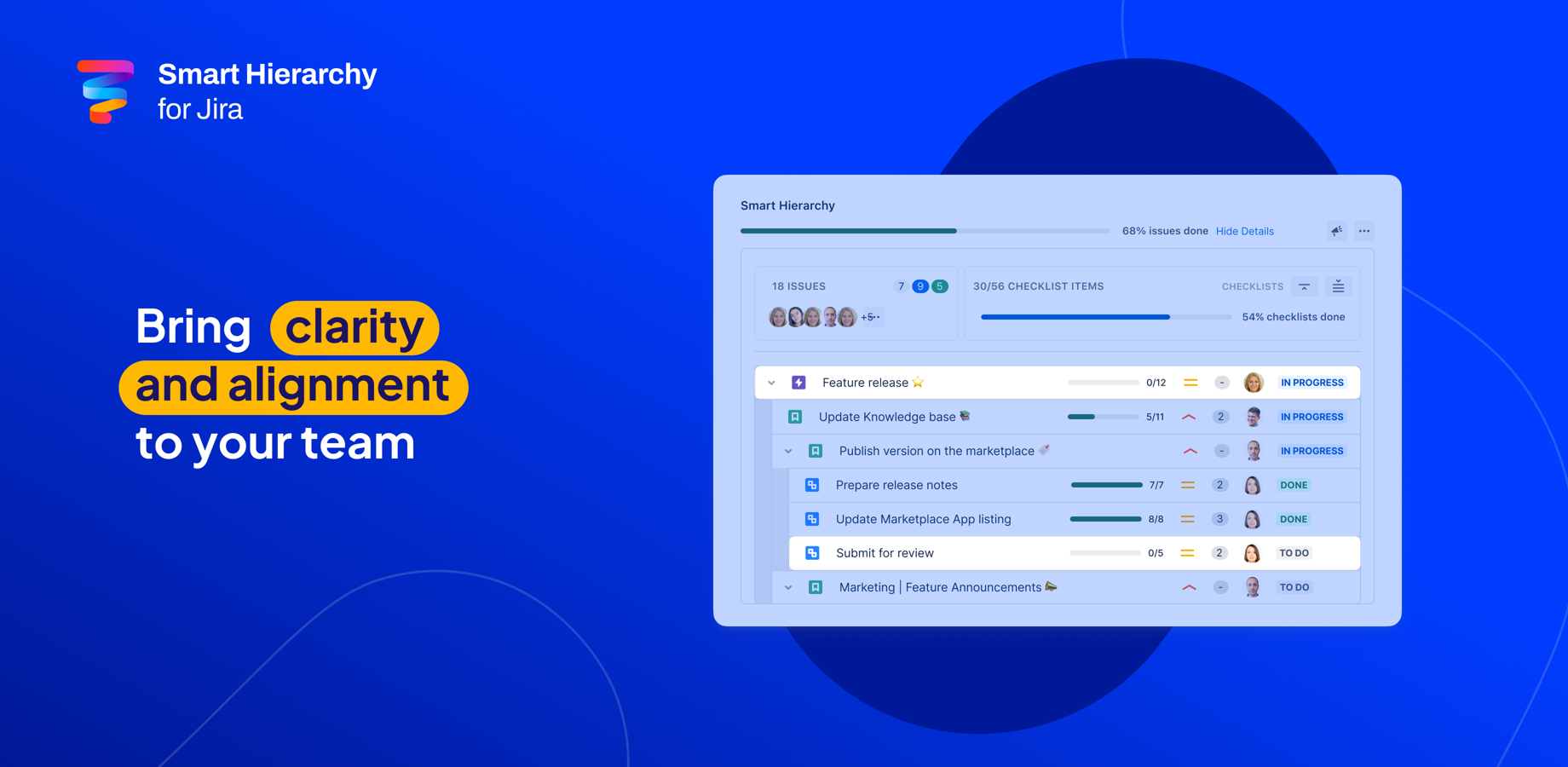Collapse Publish version on the marketplace row
Screen dimensions: 1568x767
(788, 451)
